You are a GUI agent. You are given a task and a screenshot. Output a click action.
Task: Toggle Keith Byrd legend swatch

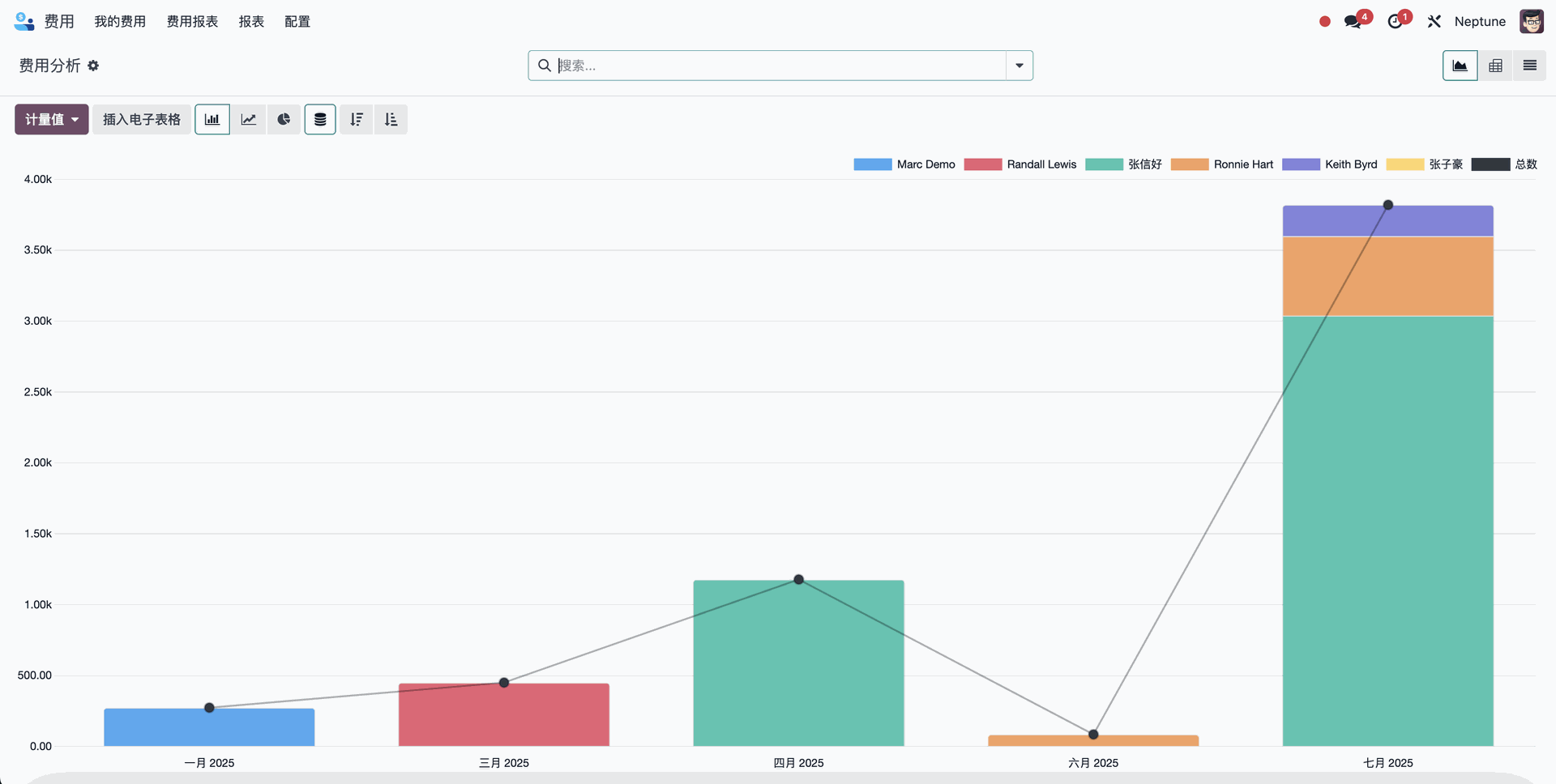point(1302,164)
